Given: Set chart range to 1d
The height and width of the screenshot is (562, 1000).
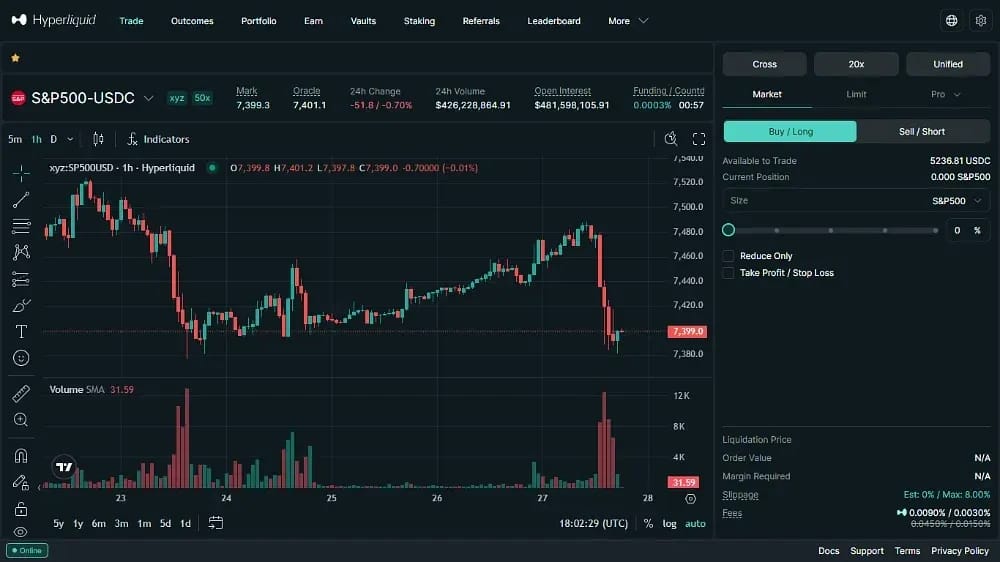Looking at the screenshot, I should [x=186, y=523].
